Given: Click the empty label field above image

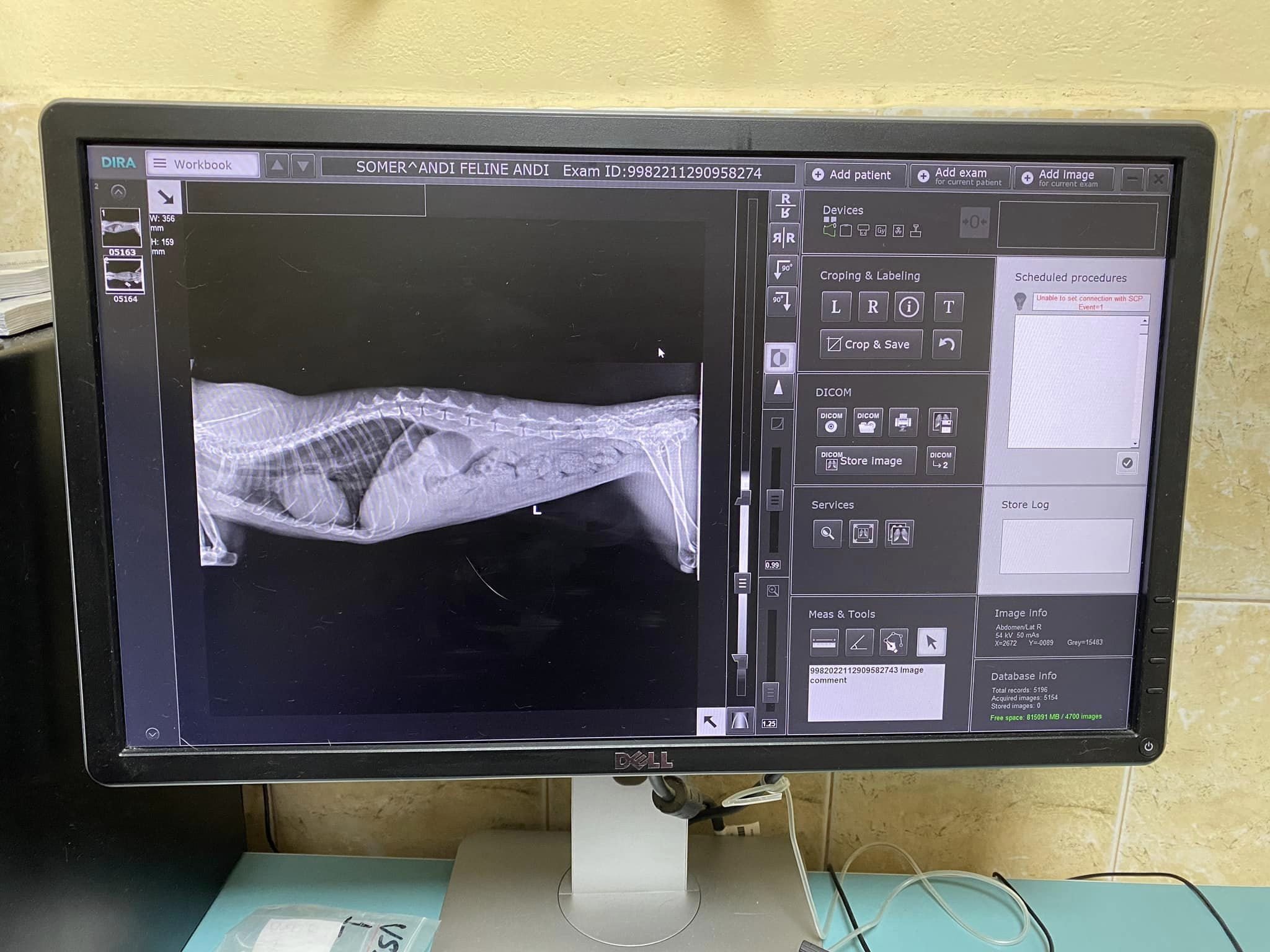Looking at the screenshot, I should click(306, 200).
